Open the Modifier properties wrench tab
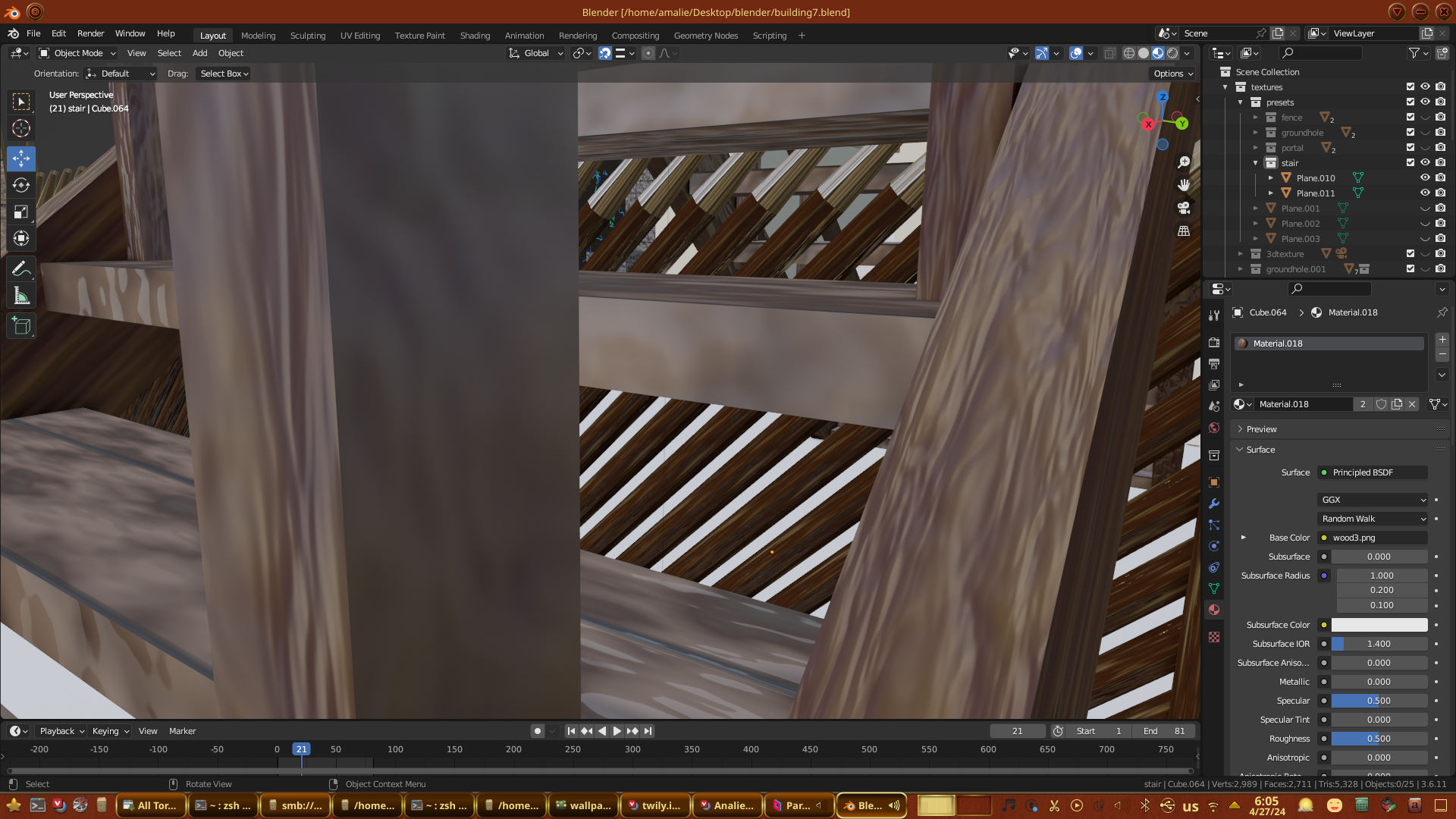Screen dimensions: 1456x819 pos(1214,504)
